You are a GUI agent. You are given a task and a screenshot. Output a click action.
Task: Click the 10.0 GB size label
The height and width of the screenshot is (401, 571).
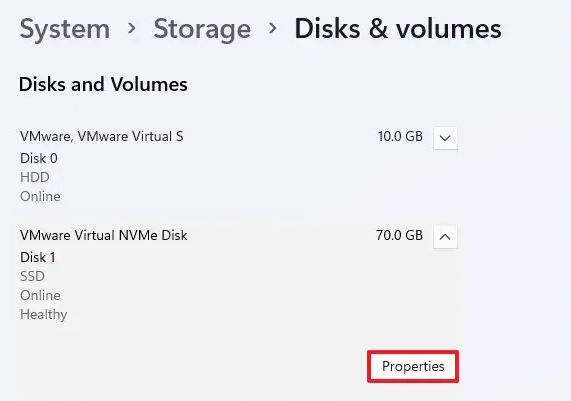click(x=400, y=137)
